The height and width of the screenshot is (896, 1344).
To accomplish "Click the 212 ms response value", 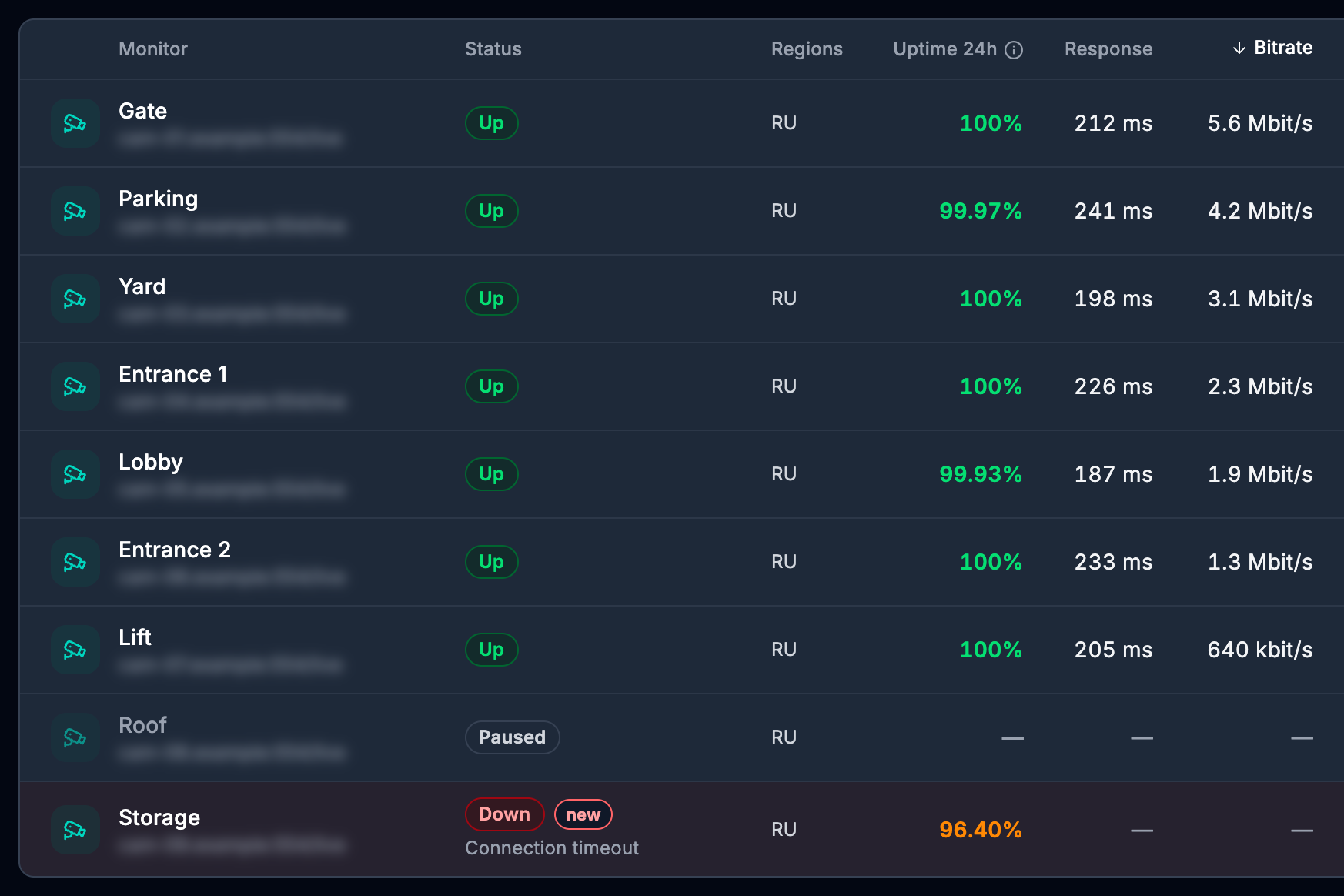I will (x=1113, y=123).
